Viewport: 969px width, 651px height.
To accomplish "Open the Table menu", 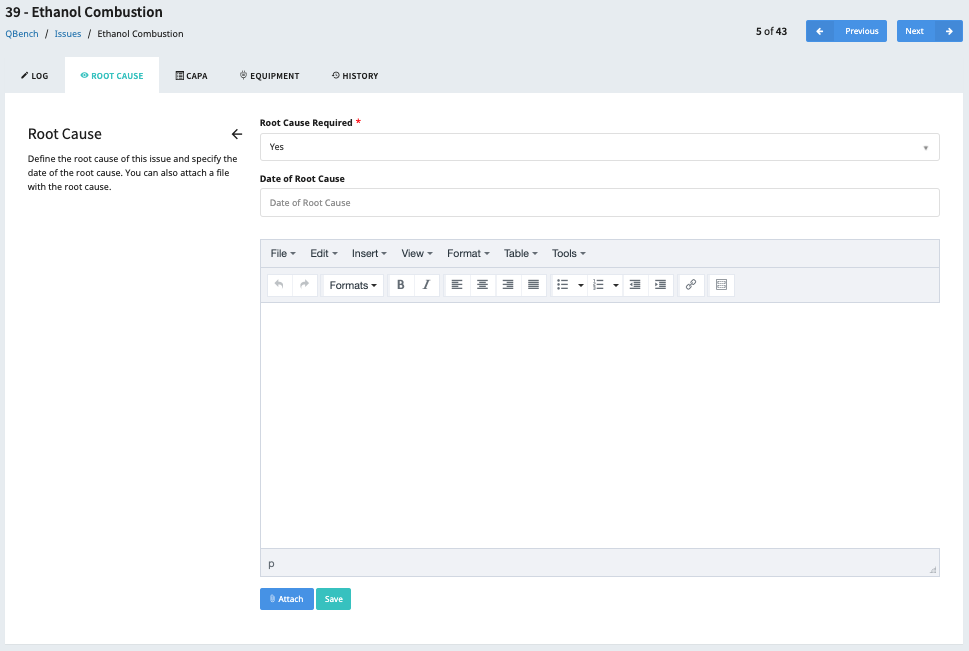I will (x=521, y=253).
